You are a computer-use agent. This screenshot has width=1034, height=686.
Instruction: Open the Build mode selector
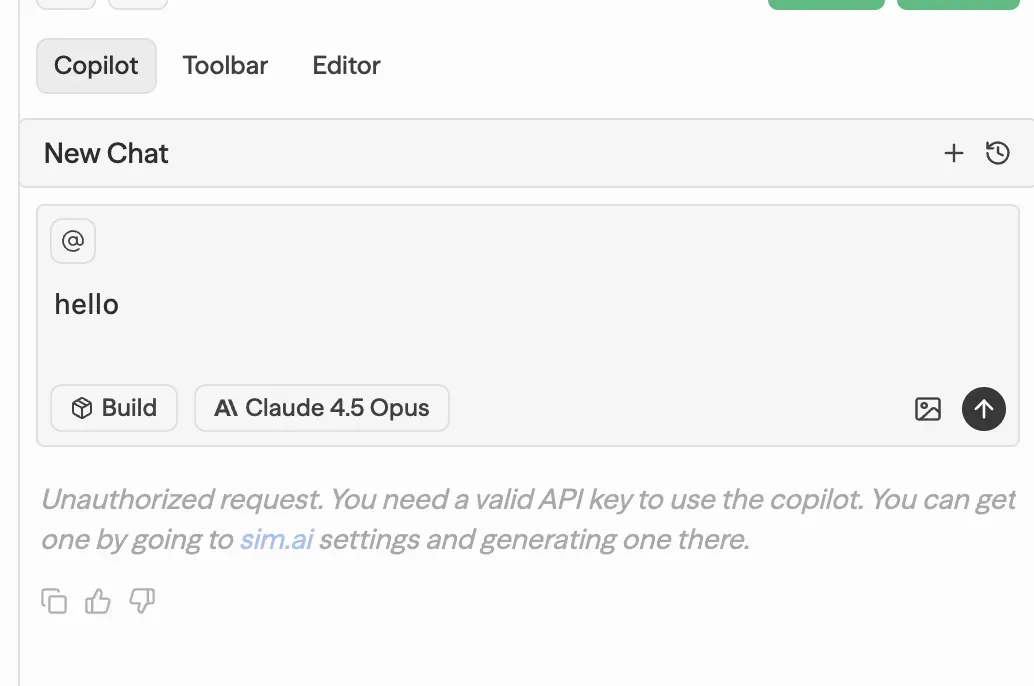pos(114,408)
